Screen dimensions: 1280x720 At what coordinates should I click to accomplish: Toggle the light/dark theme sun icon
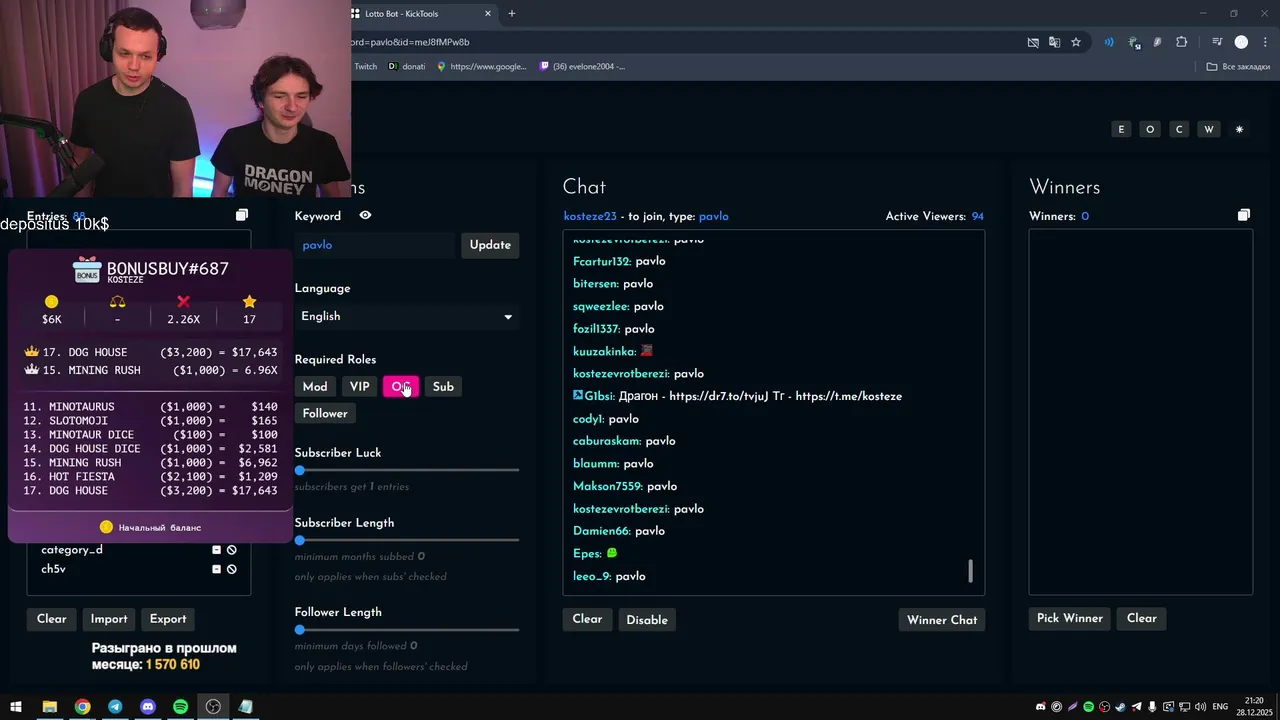point(1239,129)
